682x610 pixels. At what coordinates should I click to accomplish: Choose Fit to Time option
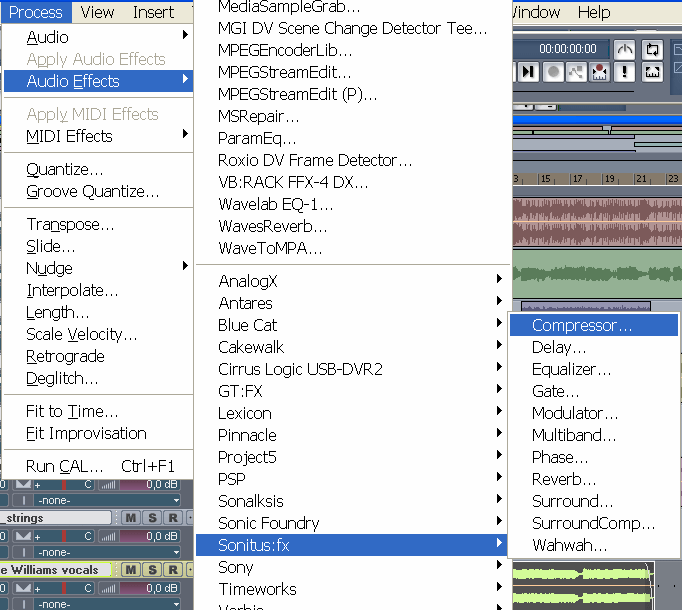[x=98, y=411]
